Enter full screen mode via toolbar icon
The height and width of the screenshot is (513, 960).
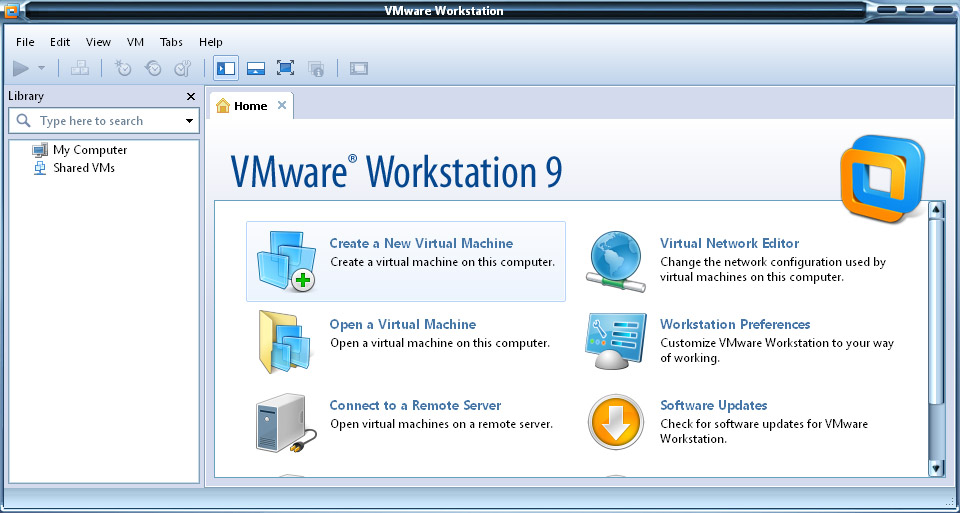(x=285, y=68)
